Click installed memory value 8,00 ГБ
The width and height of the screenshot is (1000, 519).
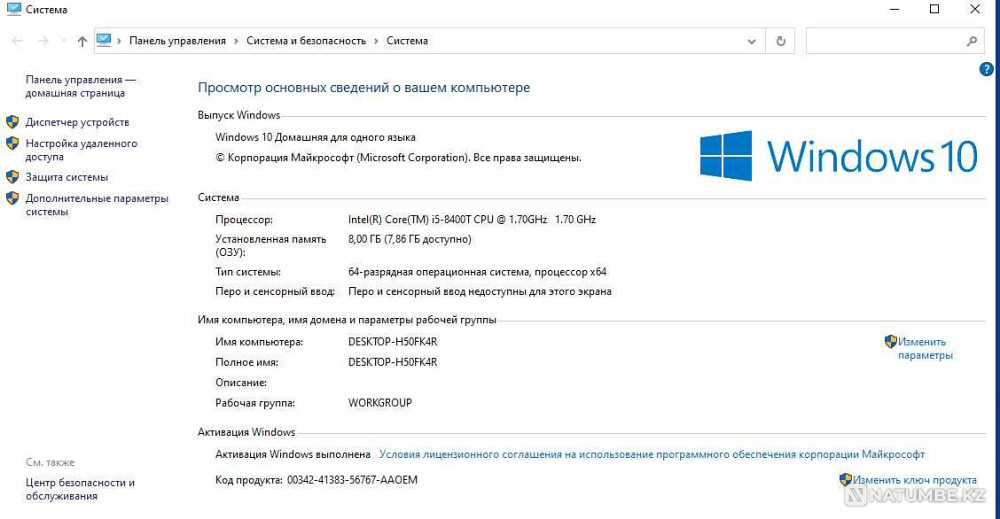click(409, 239)
